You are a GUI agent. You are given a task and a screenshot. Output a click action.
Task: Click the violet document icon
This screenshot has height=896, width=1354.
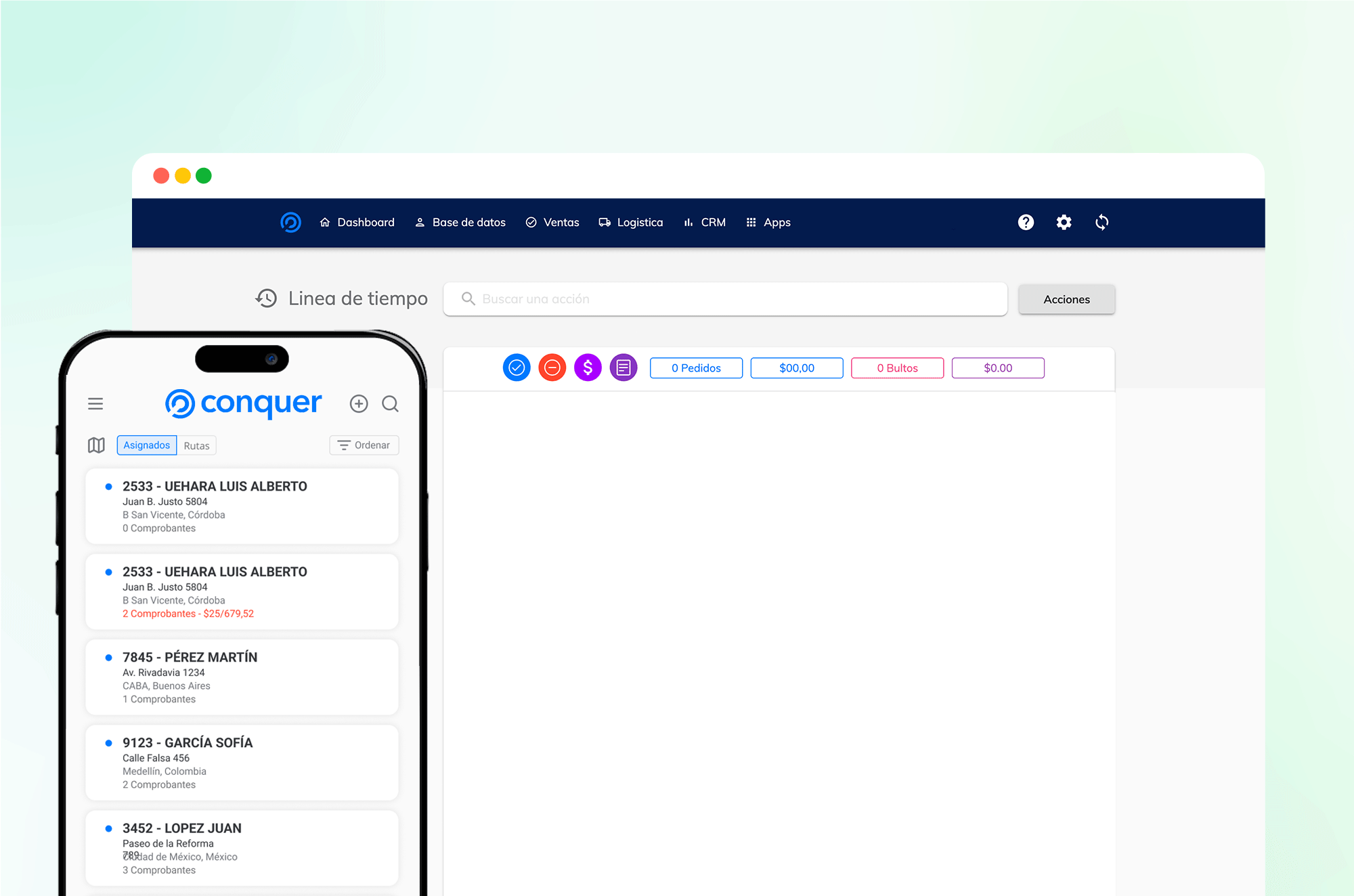[x=624, y=367]
